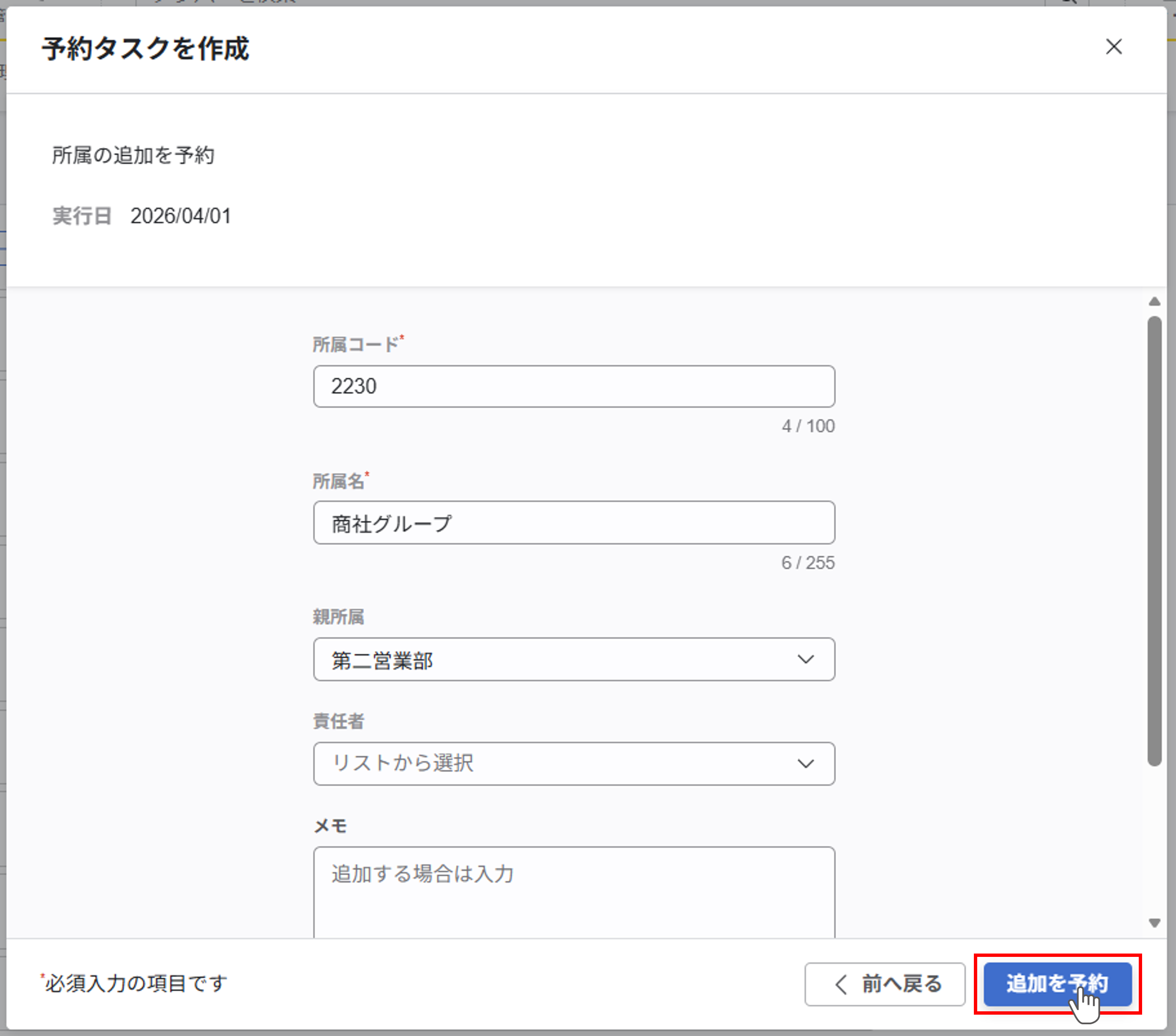Image resolution: width=1176 pixels, height=1036 pixels.
Task: Click the メモ label text
Action: 330,826
